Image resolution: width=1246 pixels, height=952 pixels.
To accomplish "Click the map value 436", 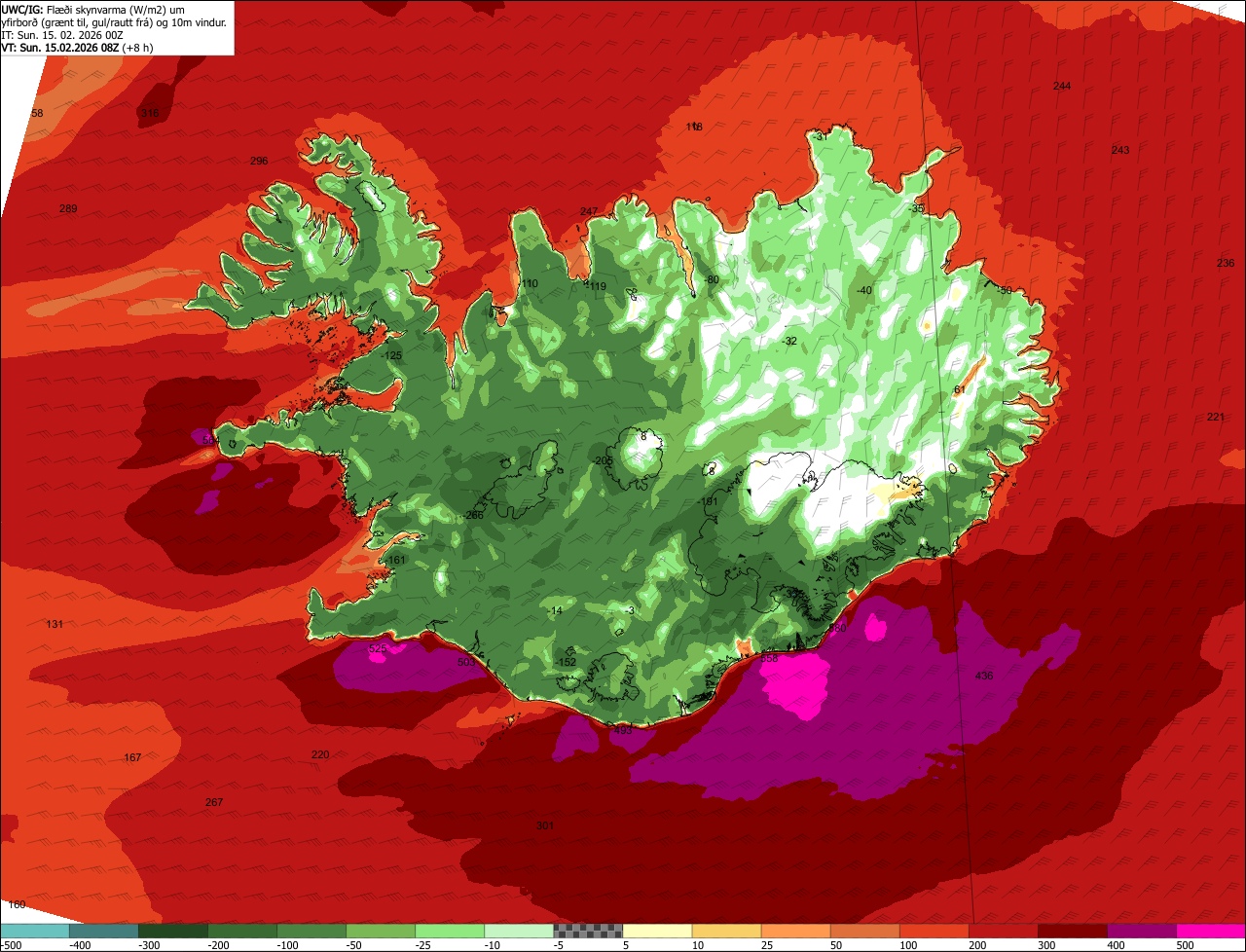I will [984, 676].
